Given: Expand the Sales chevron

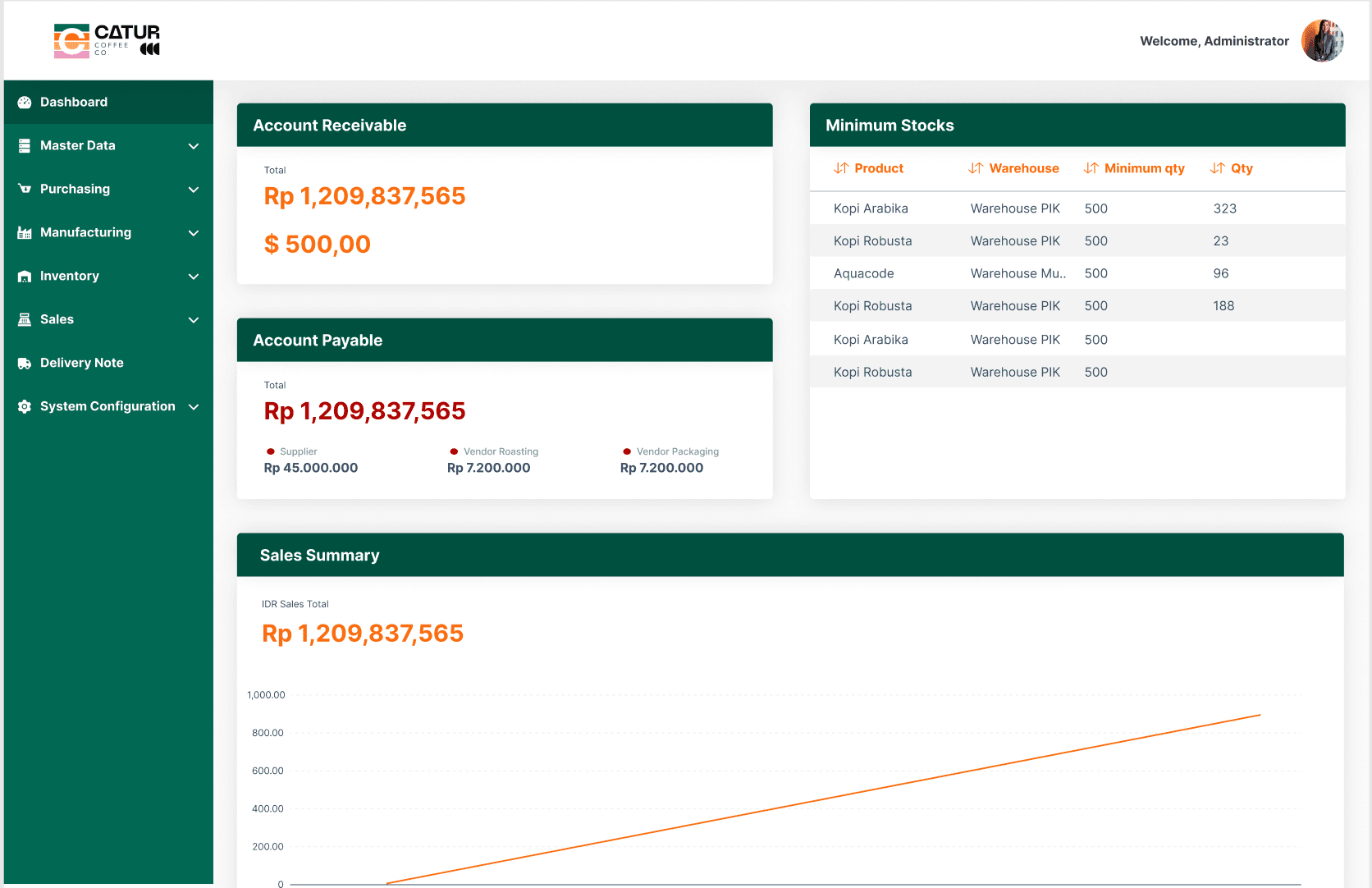Looking at the screenshot, I should pyautogui.click(x=194, y=320).
